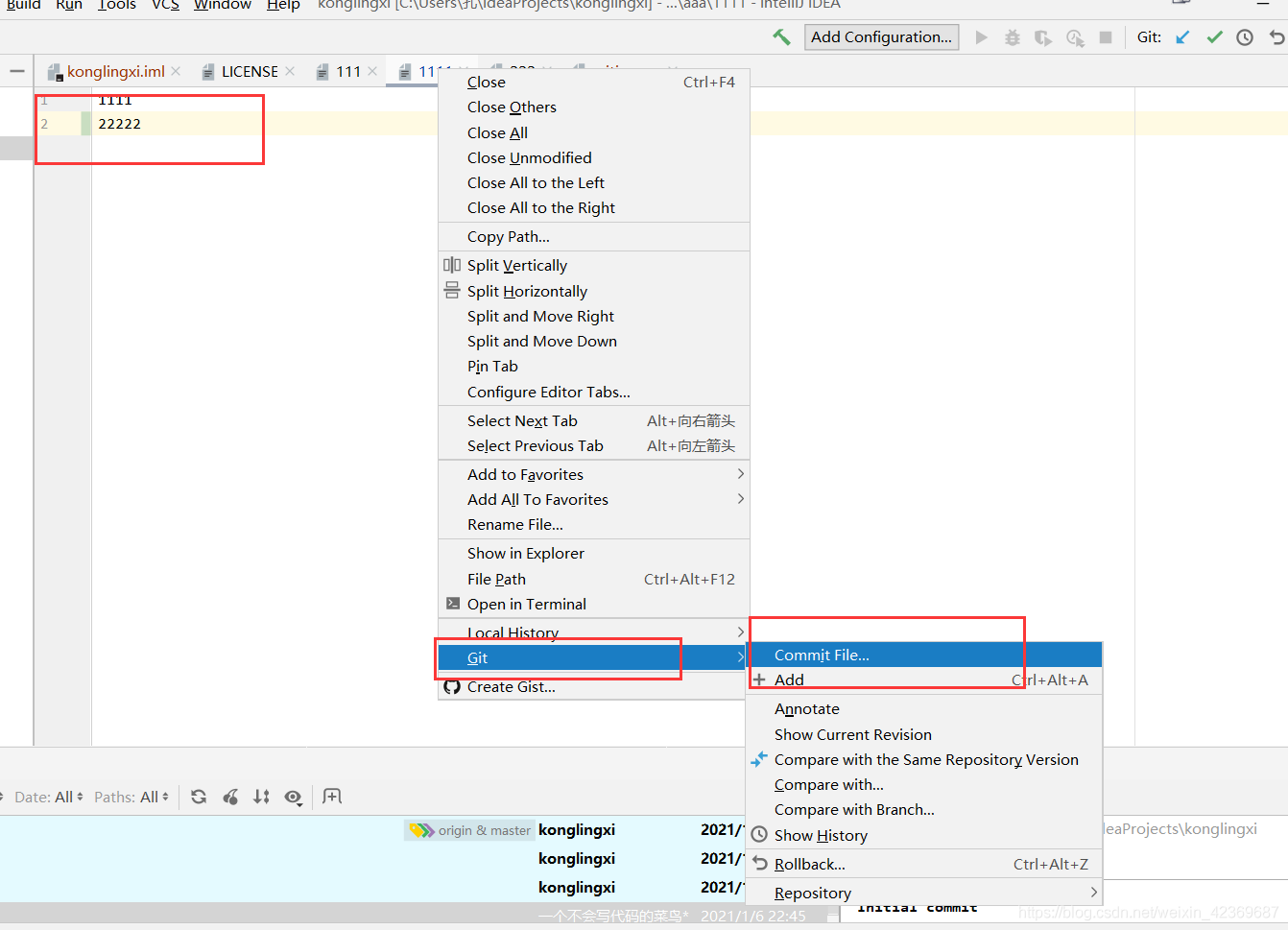
Task: Click the Run play icon
Action: point(981,37)
